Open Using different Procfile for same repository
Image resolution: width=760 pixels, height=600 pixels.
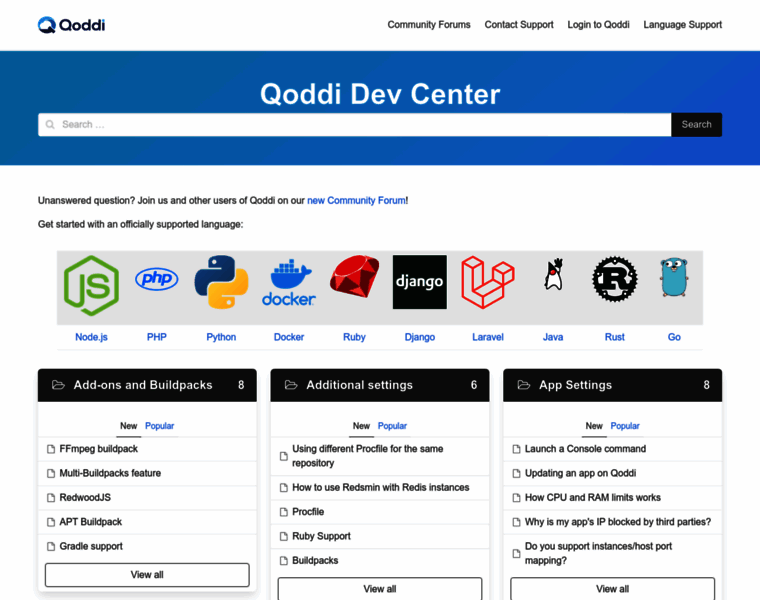pyautogui.click(x=367, y=456)
